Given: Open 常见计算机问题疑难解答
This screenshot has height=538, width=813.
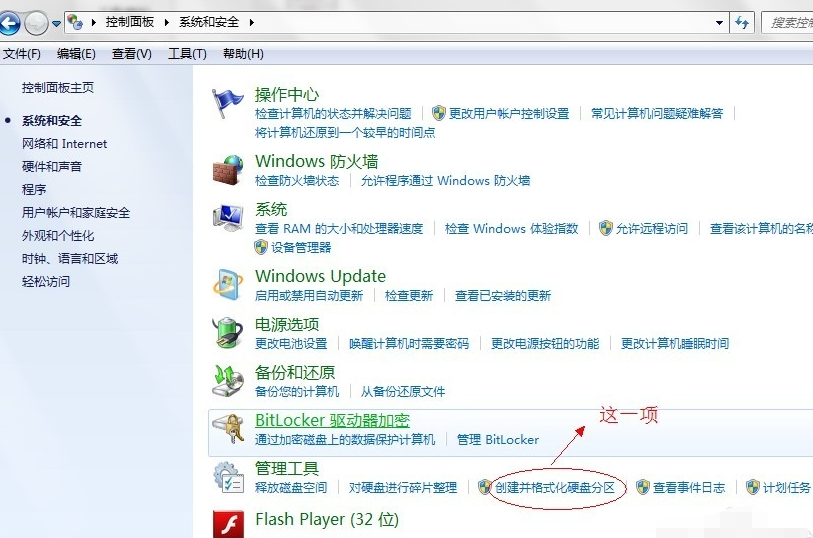Looking at the screenshot, I should pyautogui.click(x=657, y=114).
